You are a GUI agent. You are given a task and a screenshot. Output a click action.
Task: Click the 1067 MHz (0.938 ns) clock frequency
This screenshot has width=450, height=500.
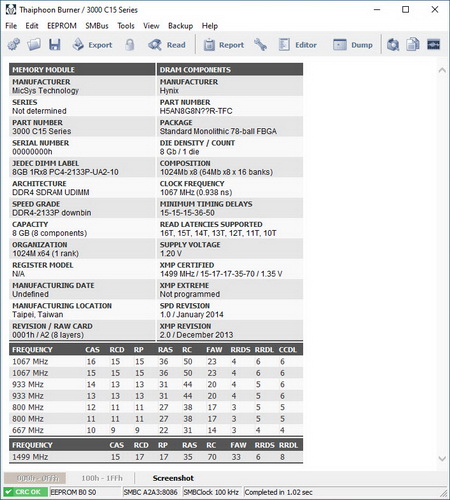tap(196, 192)
